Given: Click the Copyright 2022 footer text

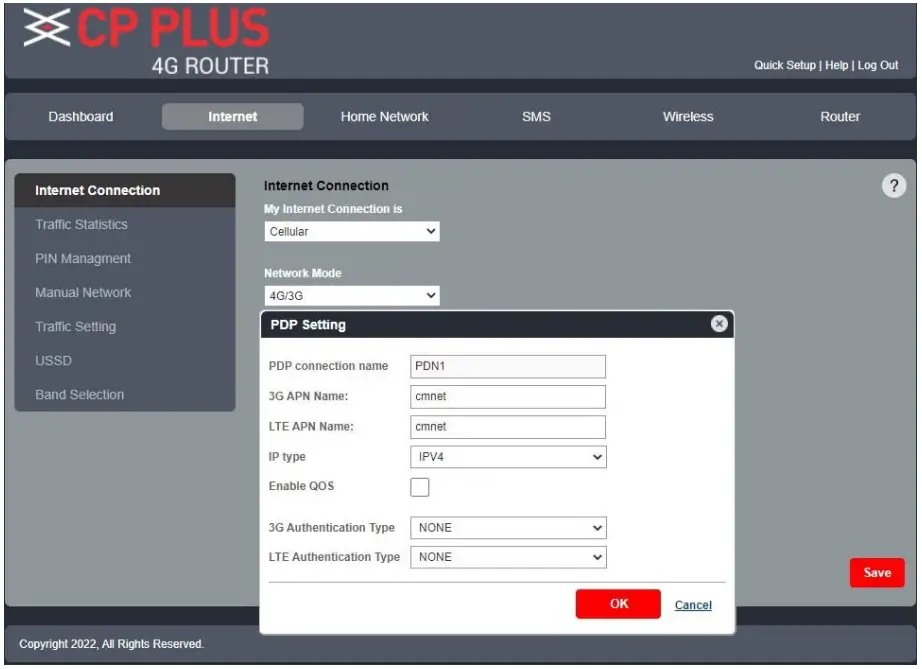Looking at the screenshot, I should 111,644.
